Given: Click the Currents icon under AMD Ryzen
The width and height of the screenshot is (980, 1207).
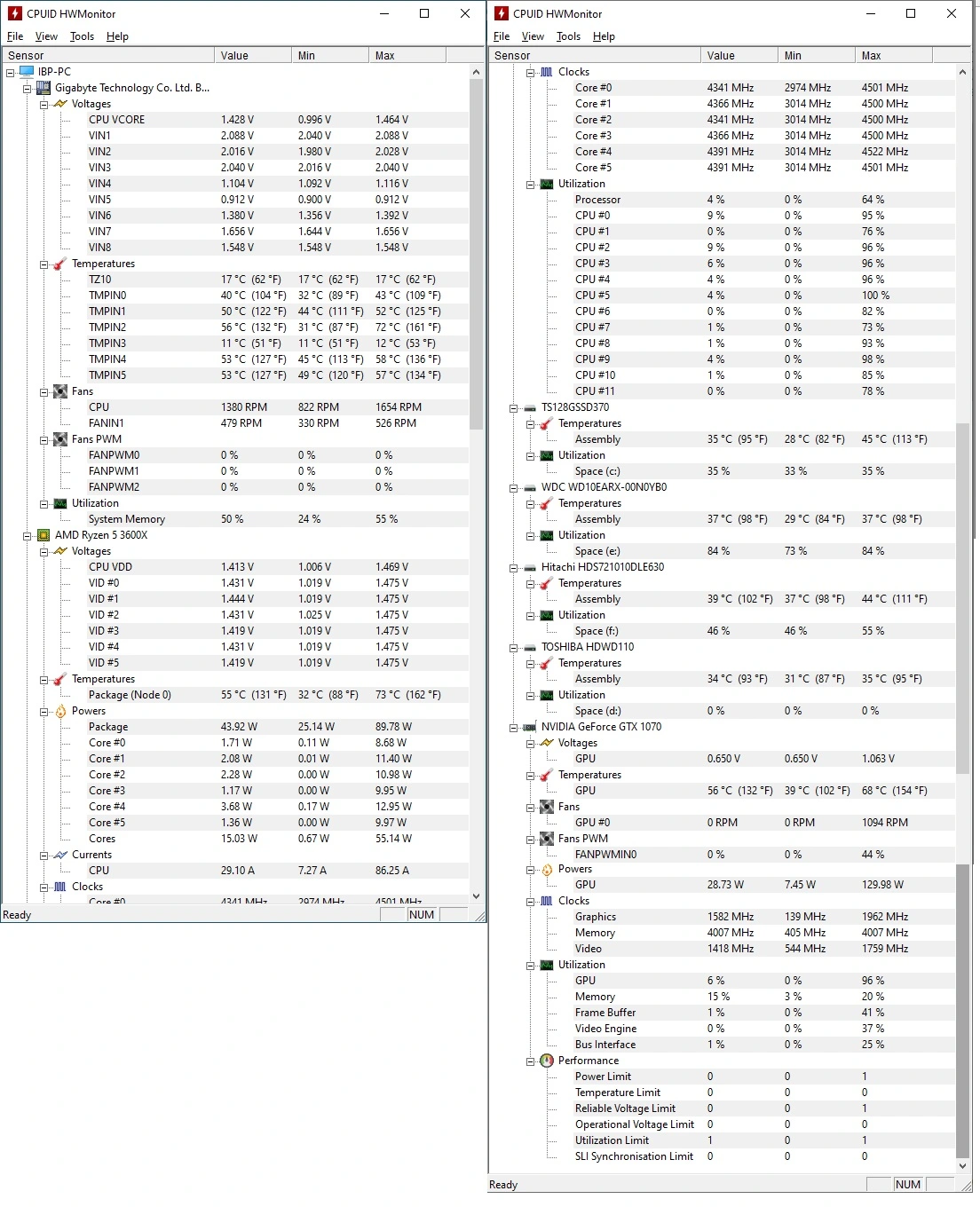Looking at the screenshot, I should coord(60,855).
